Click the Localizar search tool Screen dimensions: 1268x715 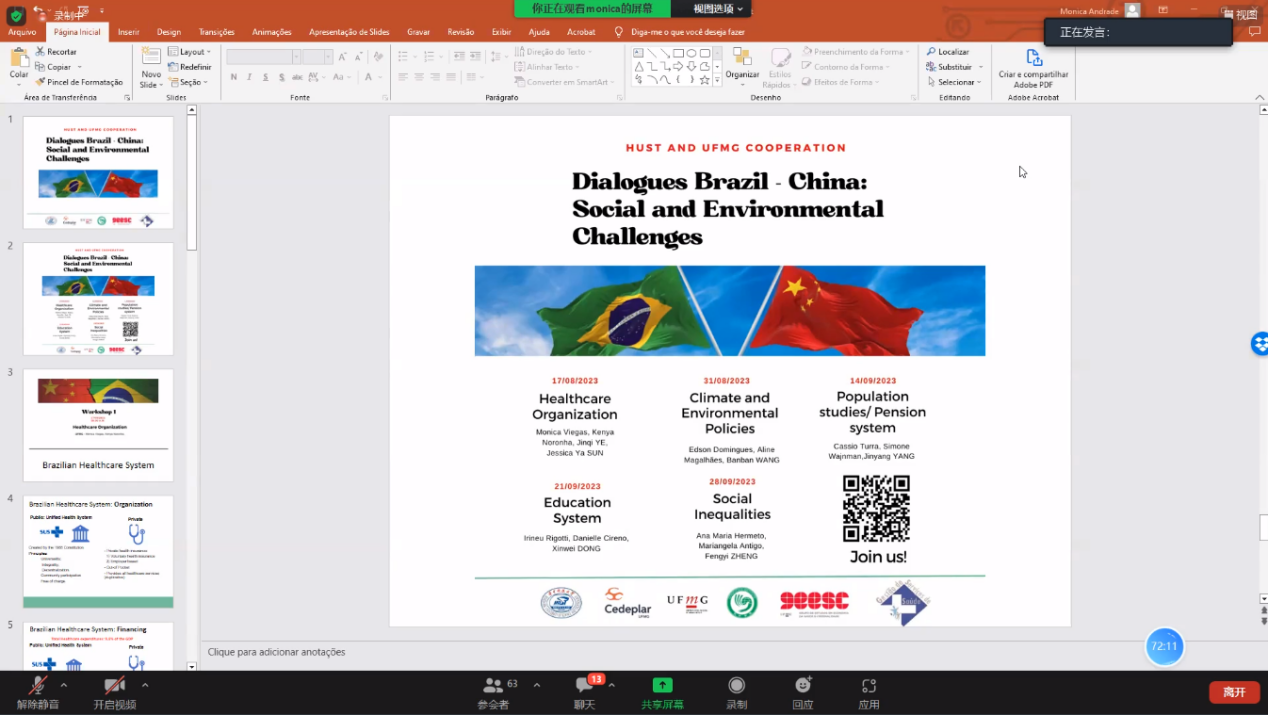point(948,52)
